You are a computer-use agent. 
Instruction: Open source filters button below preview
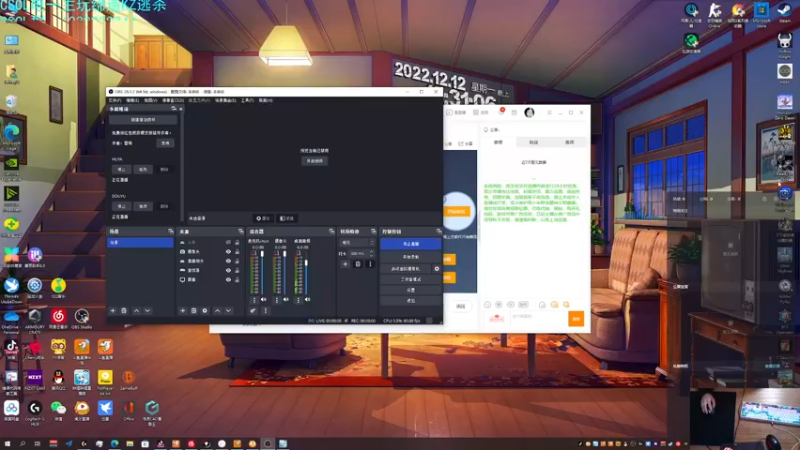coord(287,218)
